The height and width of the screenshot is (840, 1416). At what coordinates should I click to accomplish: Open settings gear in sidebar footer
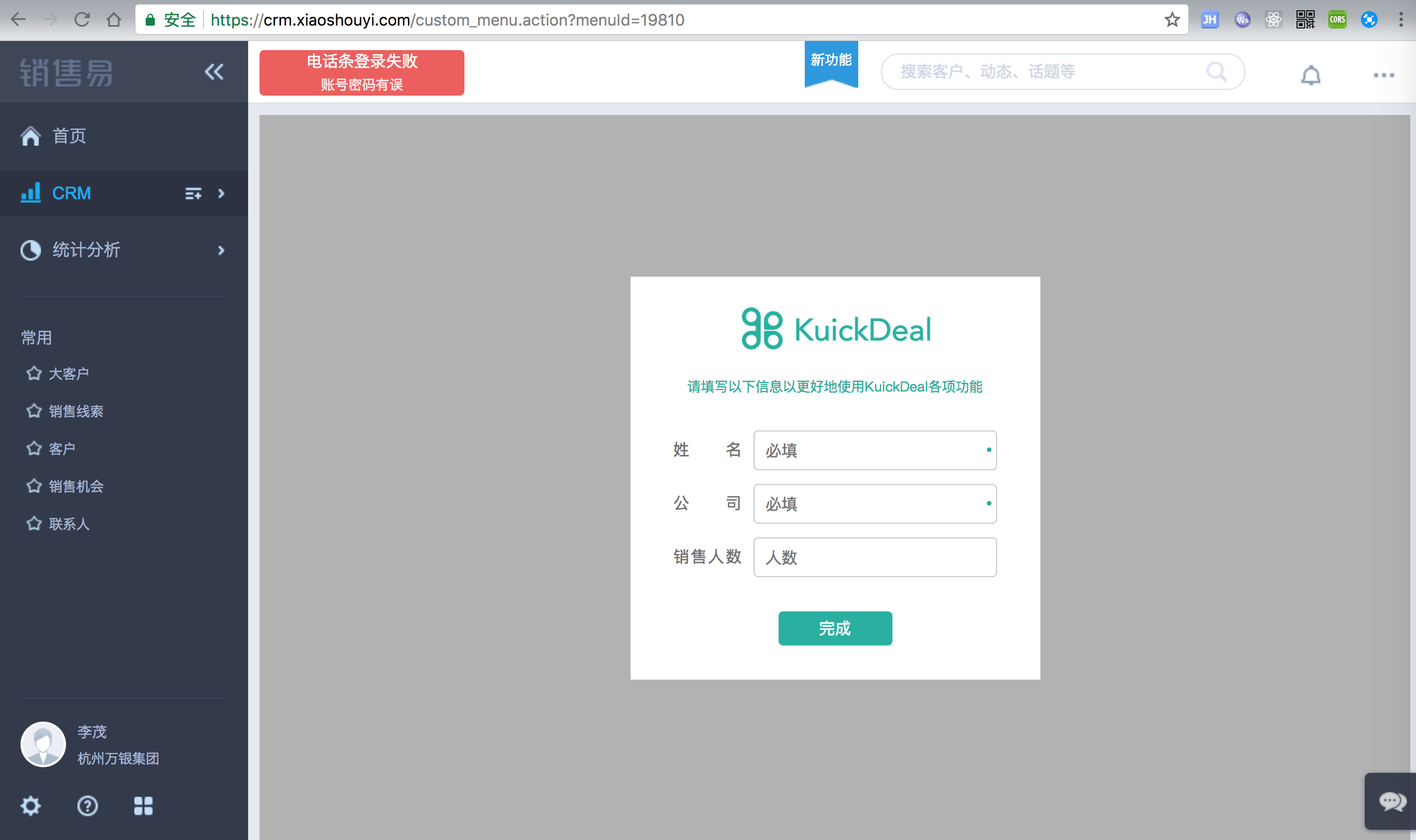click(31, 805)
